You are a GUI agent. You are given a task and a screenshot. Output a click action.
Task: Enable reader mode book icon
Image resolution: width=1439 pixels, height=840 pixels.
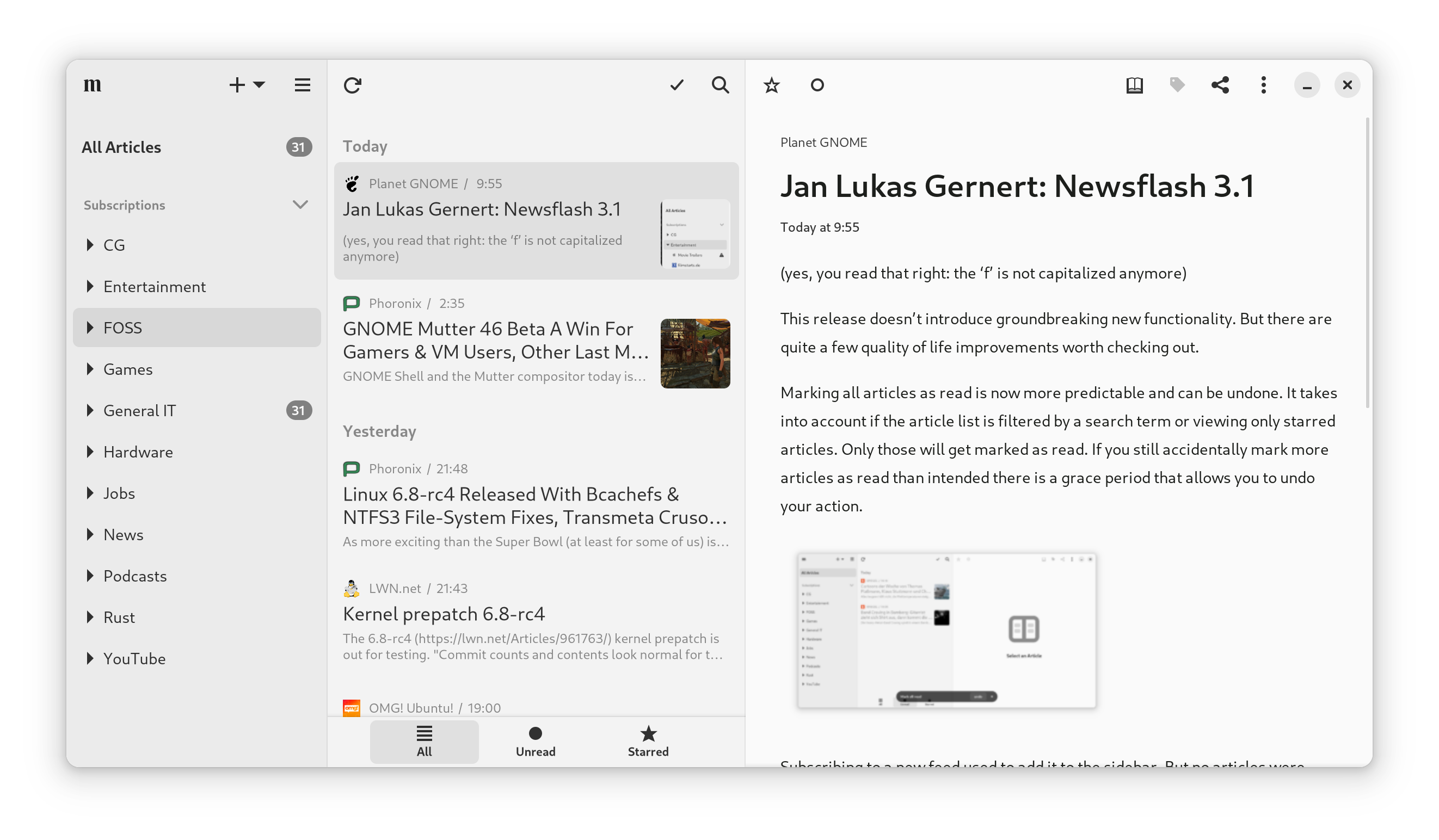1134,85
